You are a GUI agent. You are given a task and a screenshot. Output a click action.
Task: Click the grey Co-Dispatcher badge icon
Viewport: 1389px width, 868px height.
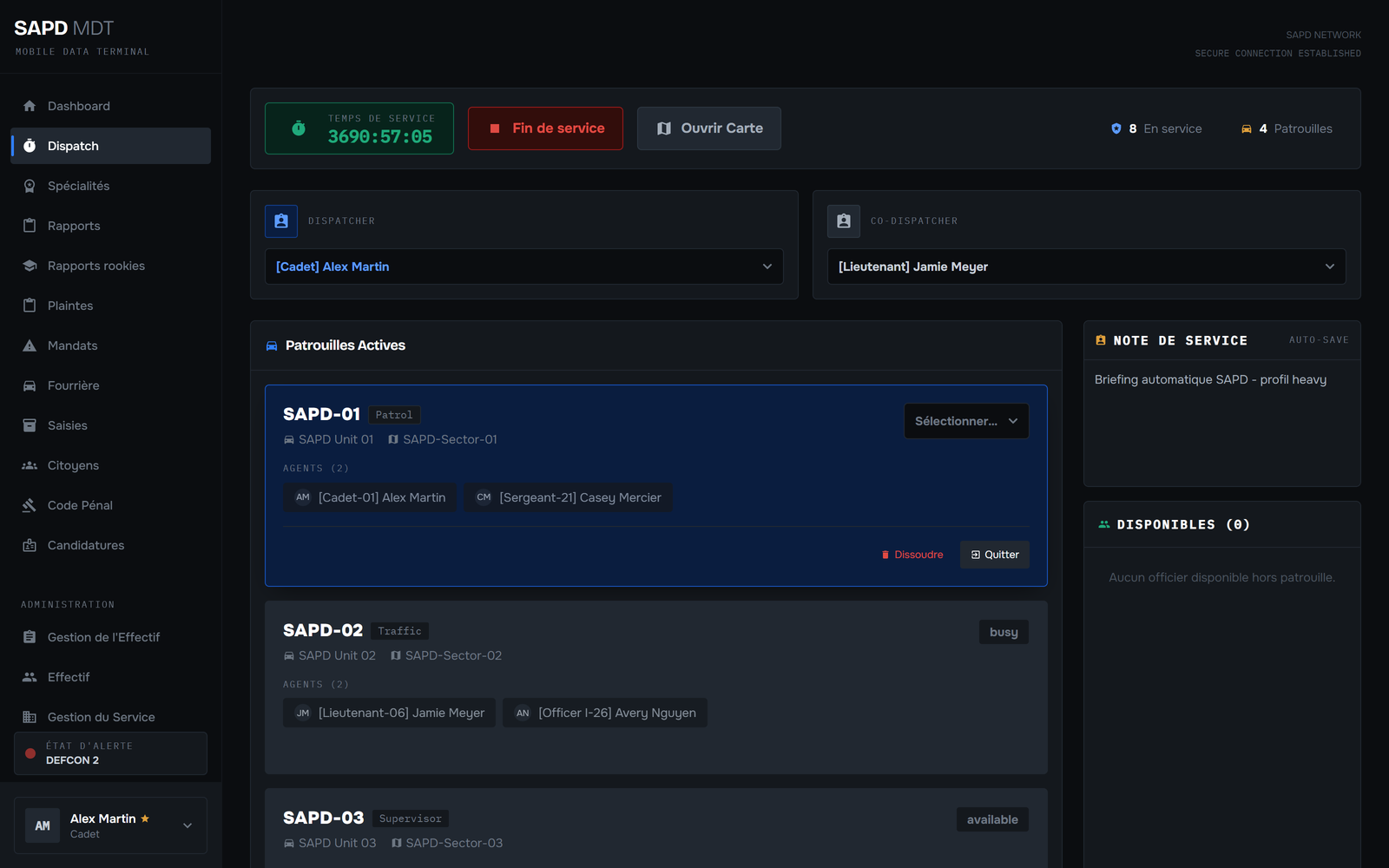coord(844,221)
